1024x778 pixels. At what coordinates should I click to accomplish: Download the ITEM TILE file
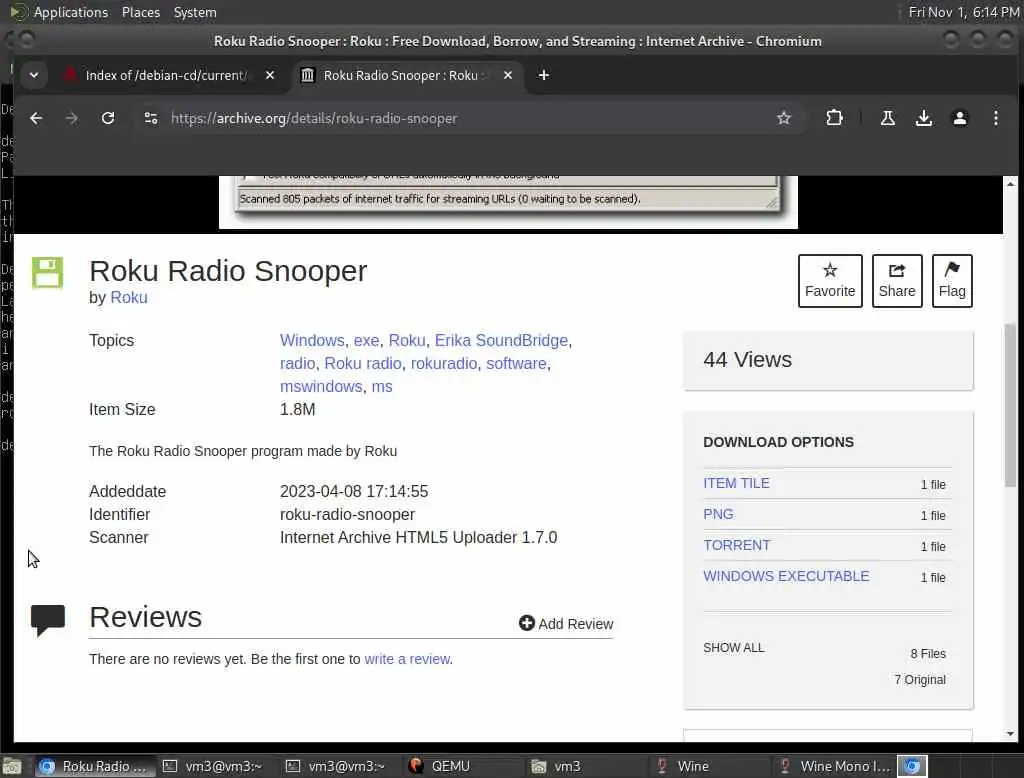(x=736, y=483)
